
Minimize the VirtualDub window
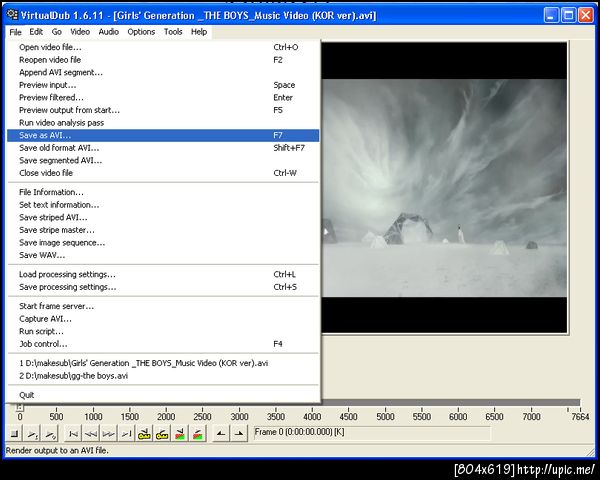tap(551, 15)
